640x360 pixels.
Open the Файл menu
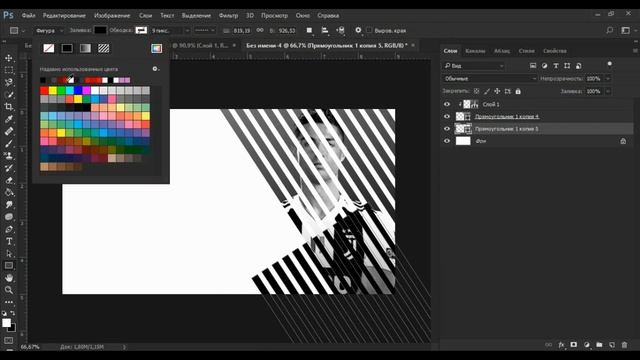[29, 16]
